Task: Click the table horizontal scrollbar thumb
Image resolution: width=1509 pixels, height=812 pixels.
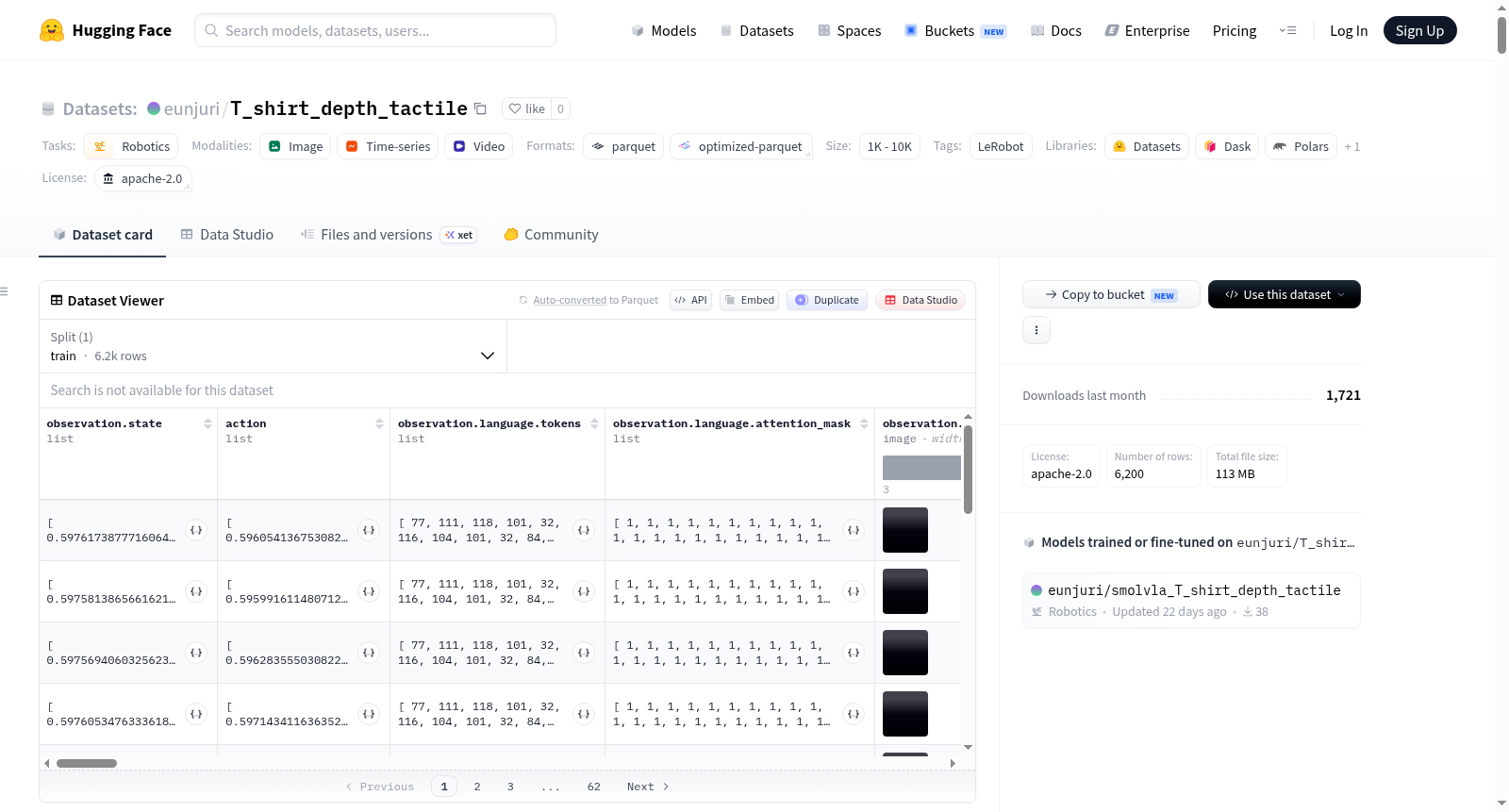Action: point(87,763)
